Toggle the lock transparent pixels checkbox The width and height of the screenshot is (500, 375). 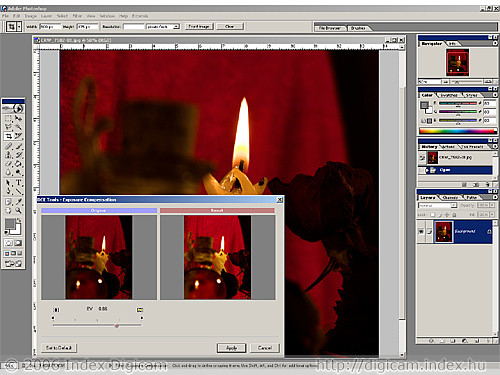(432, 215)
